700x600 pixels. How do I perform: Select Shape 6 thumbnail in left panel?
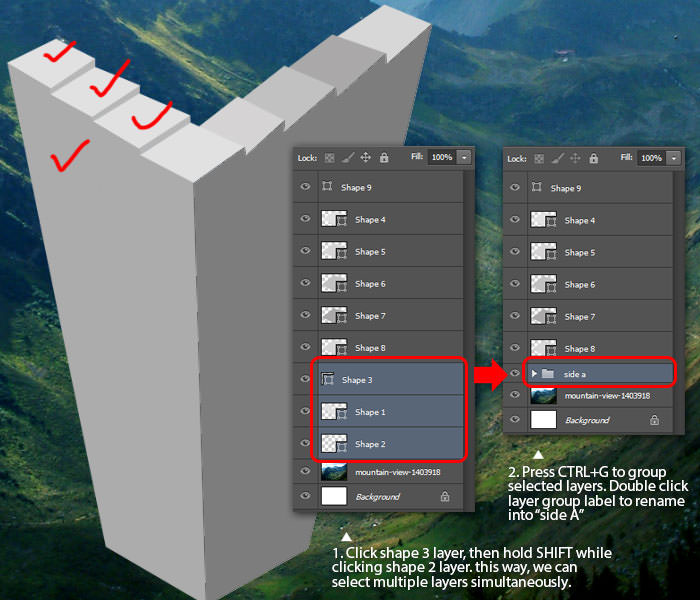click(x=334, y=283)
